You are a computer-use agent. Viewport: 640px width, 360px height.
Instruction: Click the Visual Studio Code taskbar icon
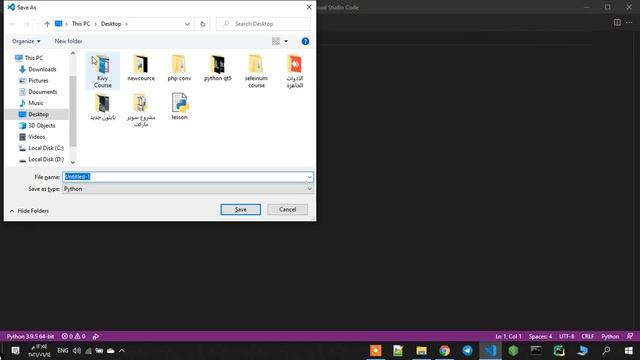tap(490, 350)
